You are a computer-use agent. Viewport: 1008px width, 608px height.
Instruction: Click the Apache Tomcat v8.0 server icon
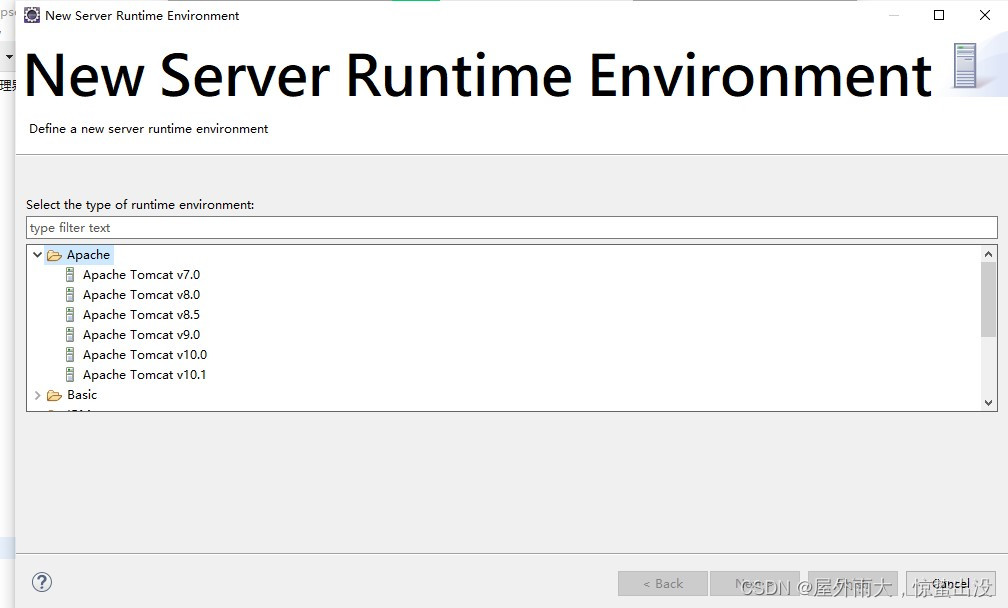point(70,295)
